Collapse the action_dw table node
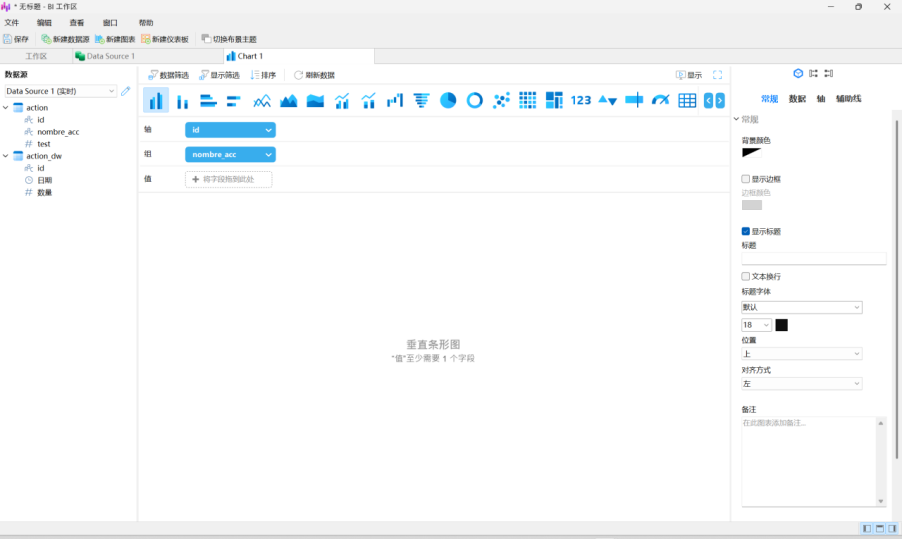The width and height of the screenshot is (903, 539). pos(6,156)
